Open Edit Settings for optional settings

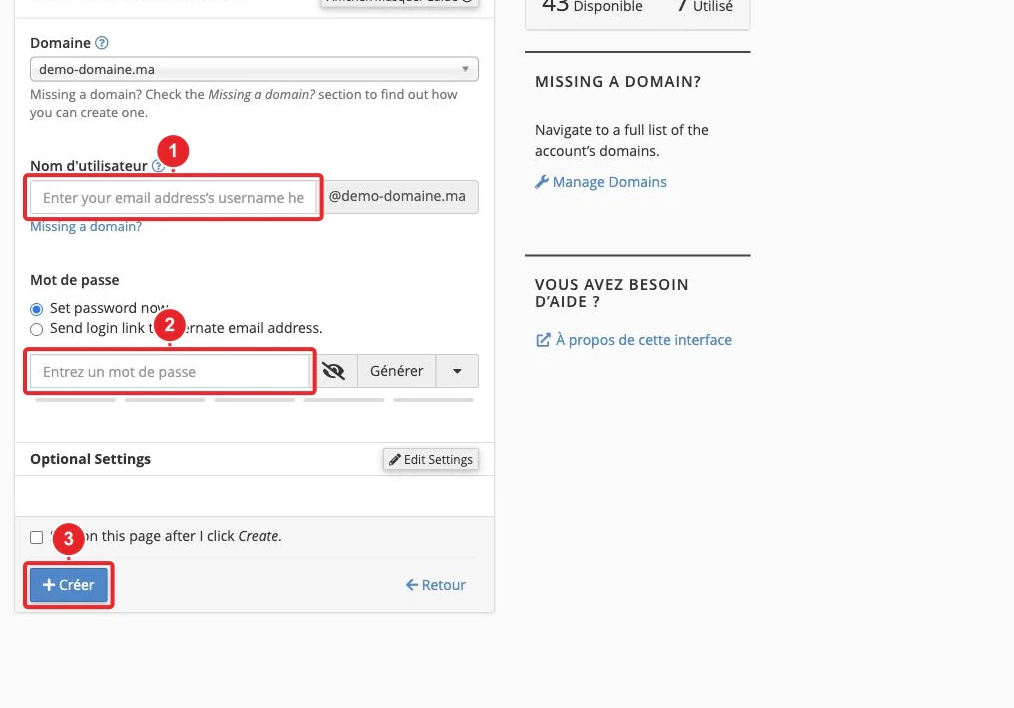tap(431, 459)
